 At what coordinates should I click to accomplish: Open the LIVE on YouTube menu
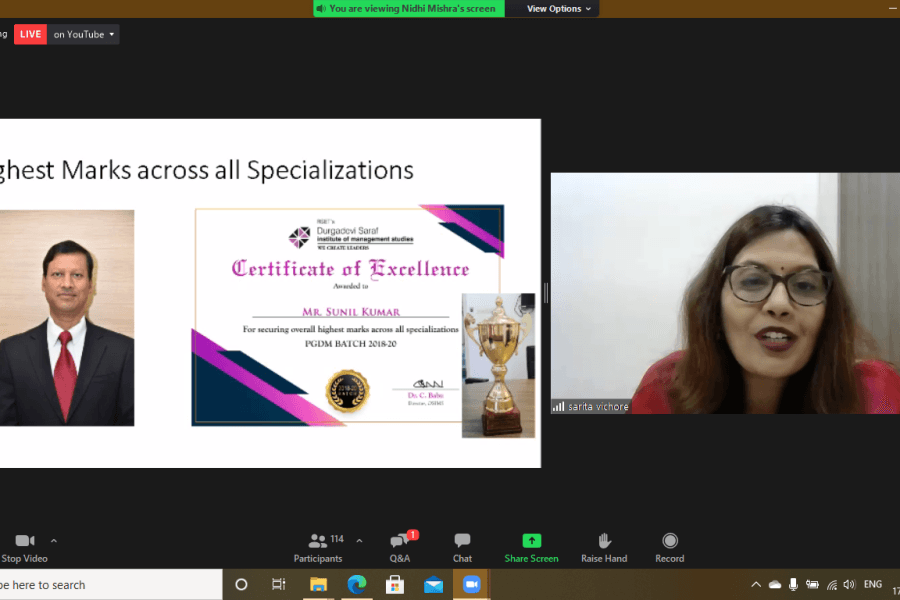tap(84, 34)
